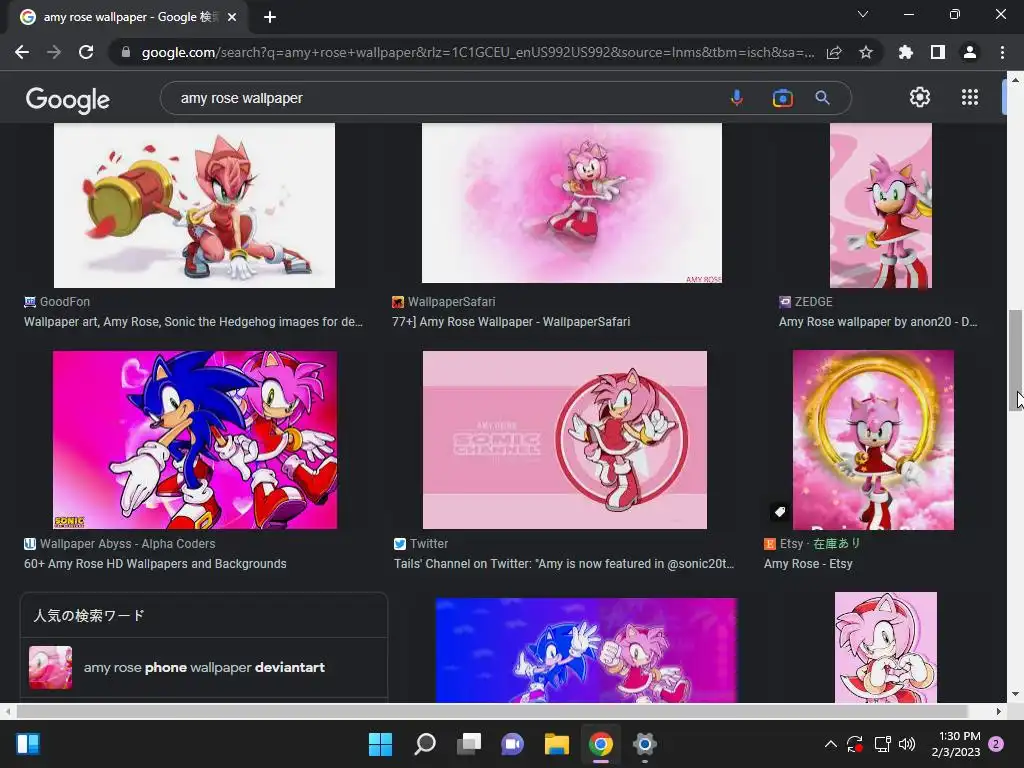
Task: Open the Chrome extensions puzzle icon
Action: pos(905,52)
